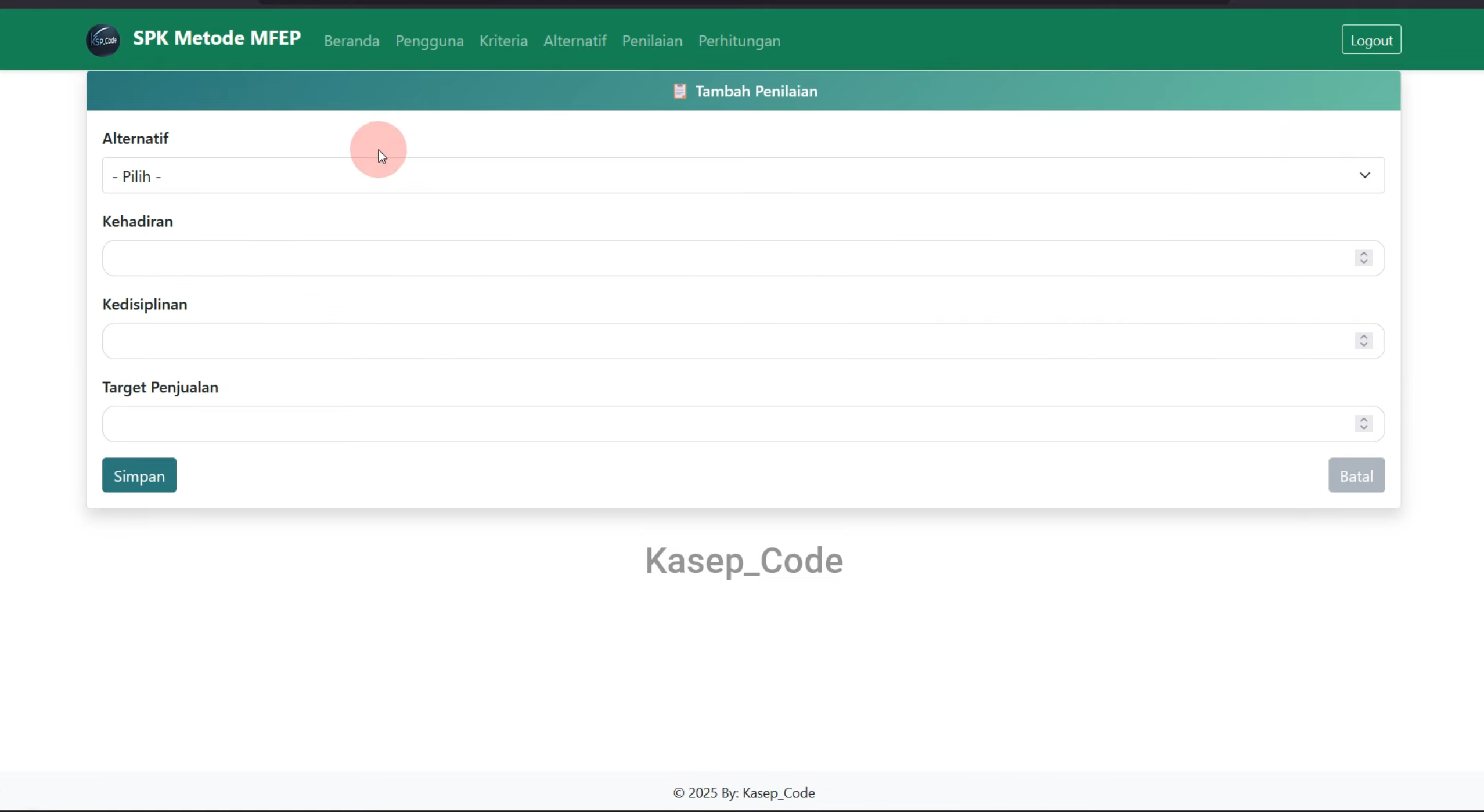Click the SPK Metode MFEP brand link
Viewport: 1484px width, 812px height.
pos(217,38)
